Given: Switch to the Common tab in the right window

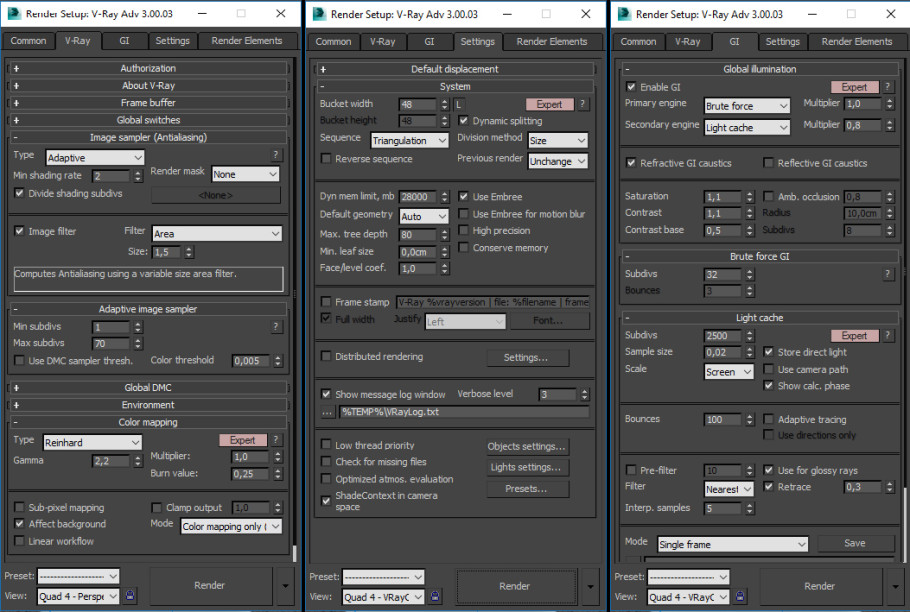Looking at the screenshot, I should [x=638, y=42].
